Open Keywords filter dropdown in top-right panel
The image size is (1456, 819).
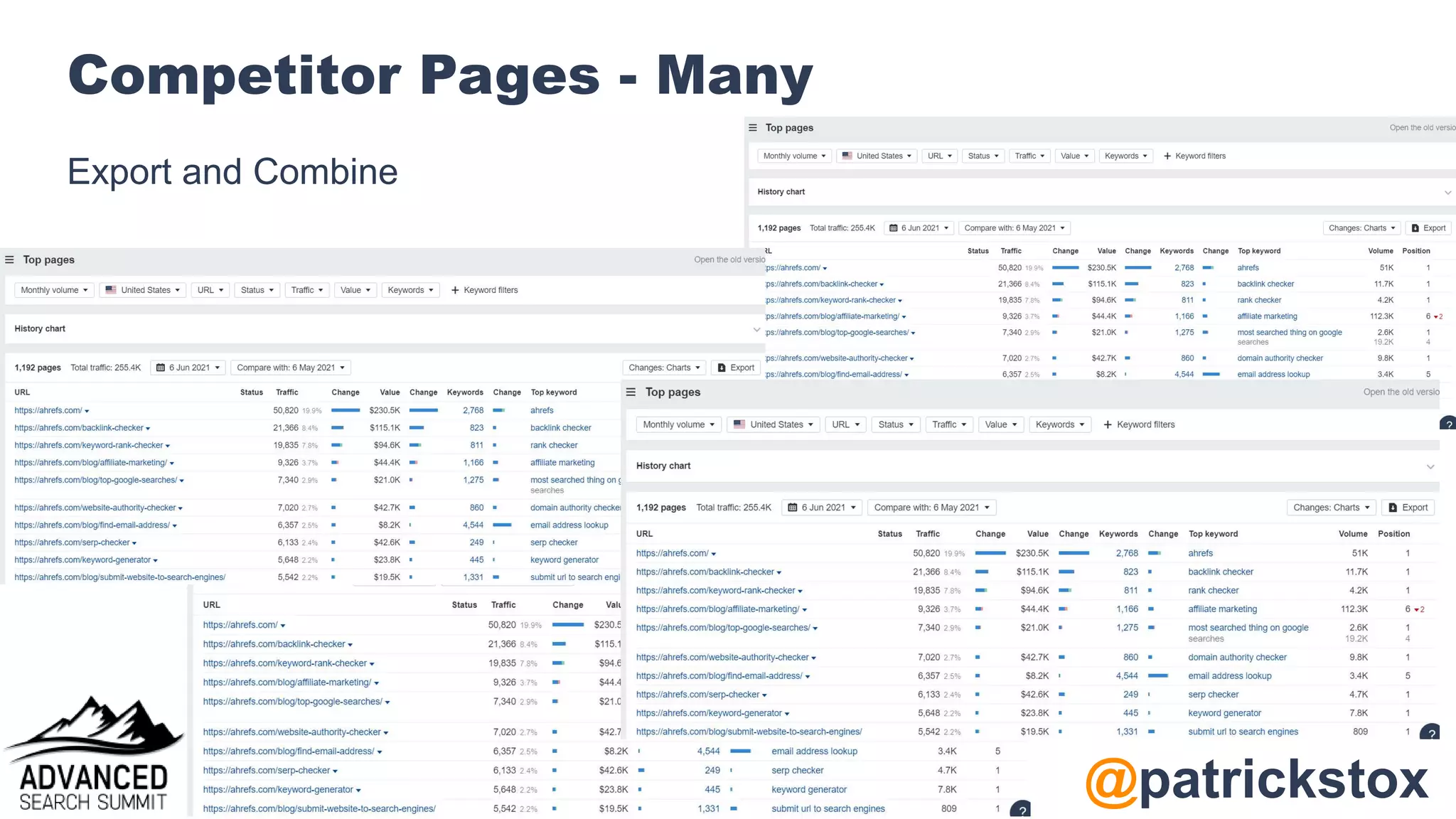point(1125,156)
